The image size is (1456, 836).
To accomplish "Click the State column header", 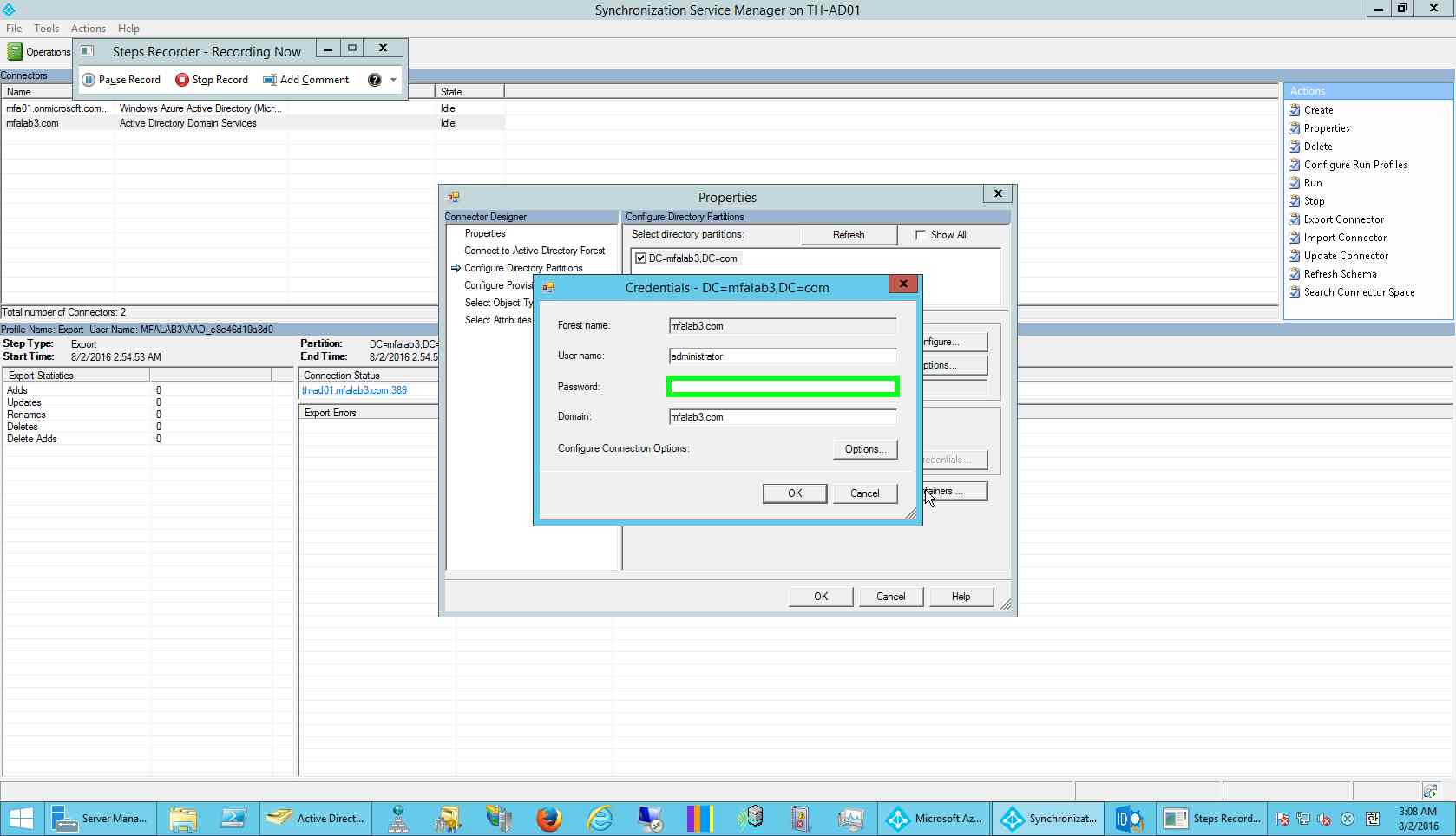I will [x=469, y=92].
